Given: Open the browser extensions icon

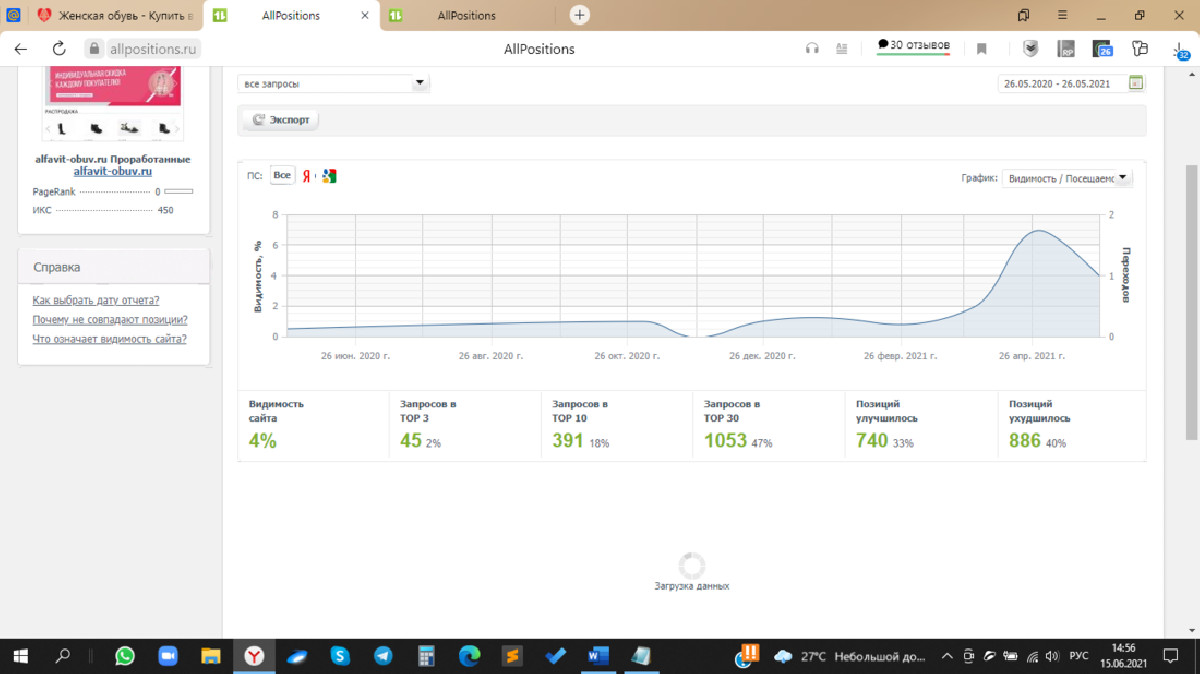Looking at the screenshot, I should [x=1139, y=48].
